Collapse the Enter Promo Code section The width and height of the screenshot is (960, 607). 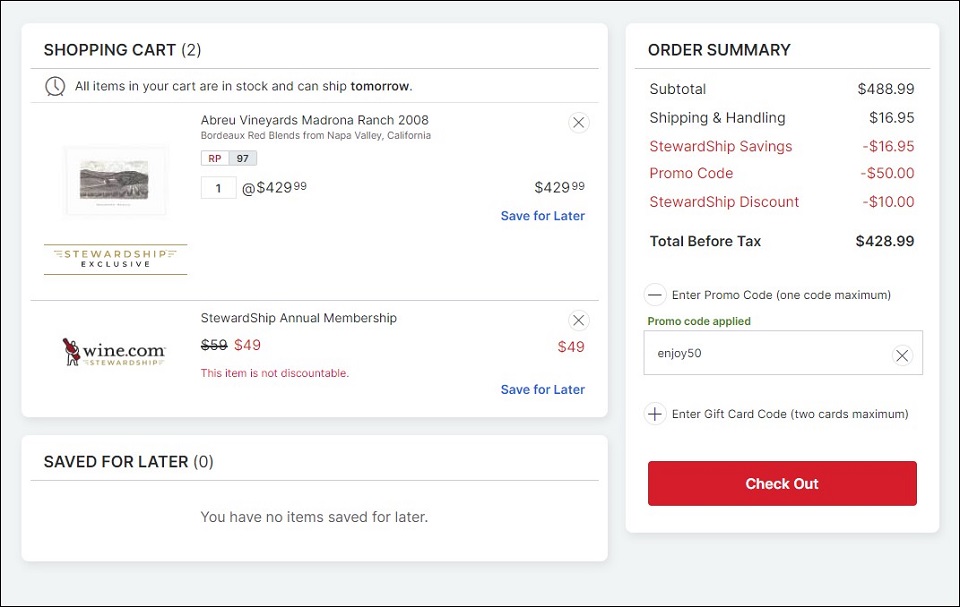click(x=654, y=295)
